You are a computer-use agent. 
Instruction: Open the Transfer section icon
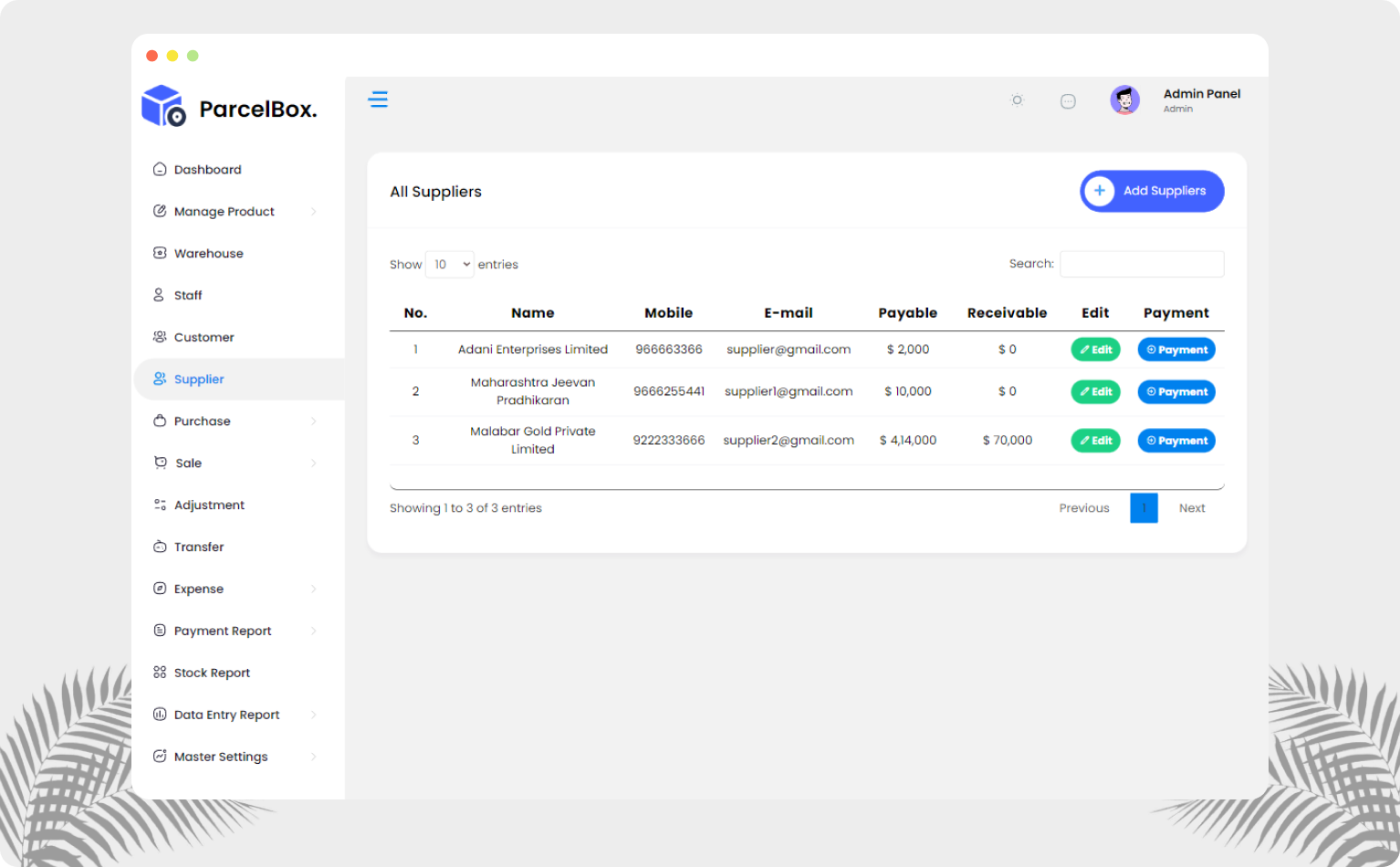point(160,547)
